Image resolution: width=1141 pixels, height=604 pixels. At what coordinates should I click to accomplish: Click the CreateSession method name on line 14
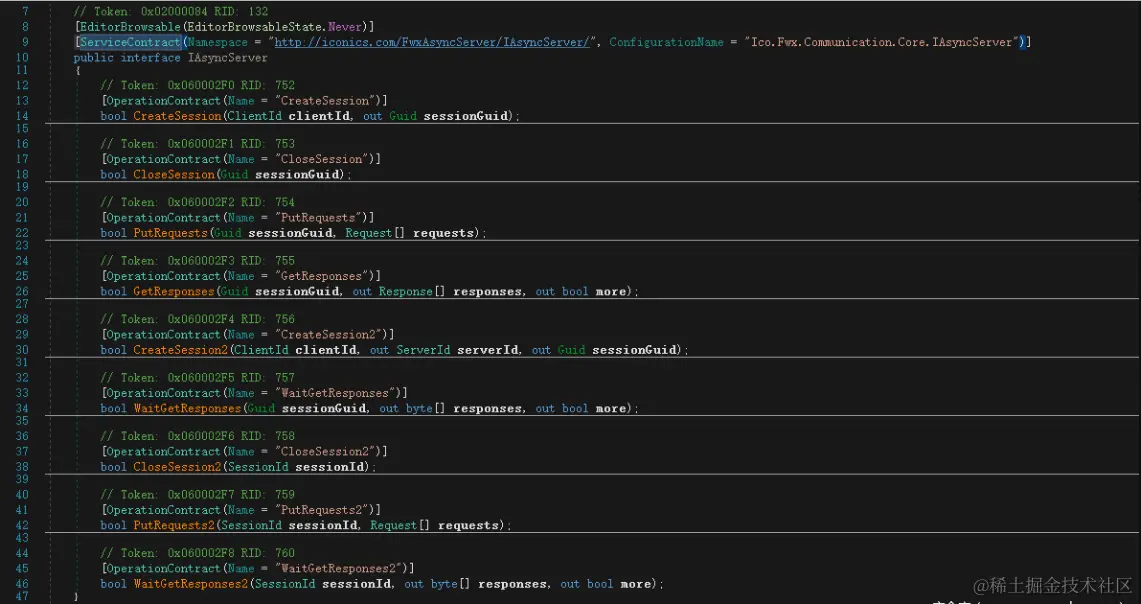click(x=177, y=116)
